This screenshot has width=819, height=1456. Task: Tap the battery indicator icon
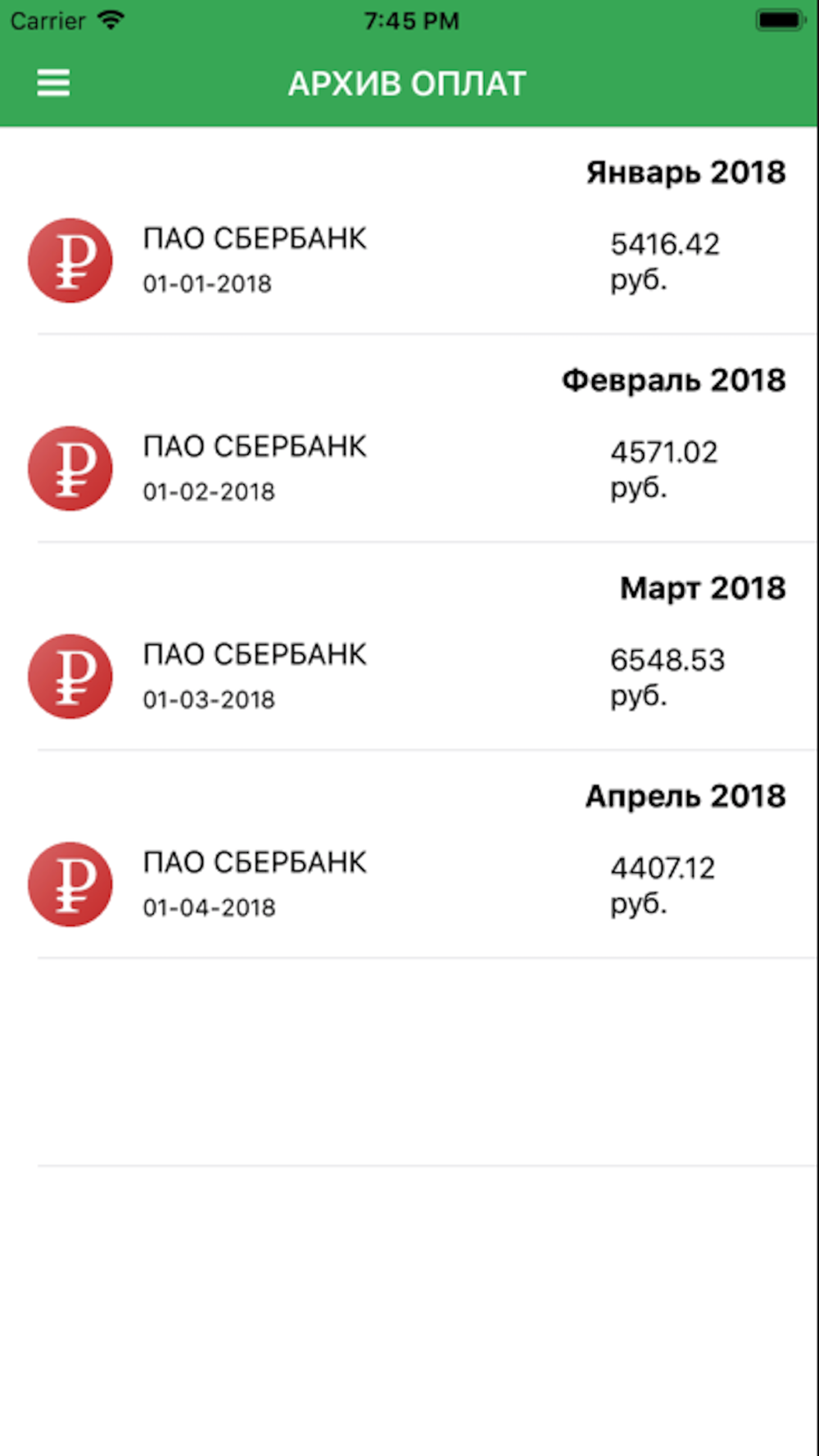tap(781, 20)
